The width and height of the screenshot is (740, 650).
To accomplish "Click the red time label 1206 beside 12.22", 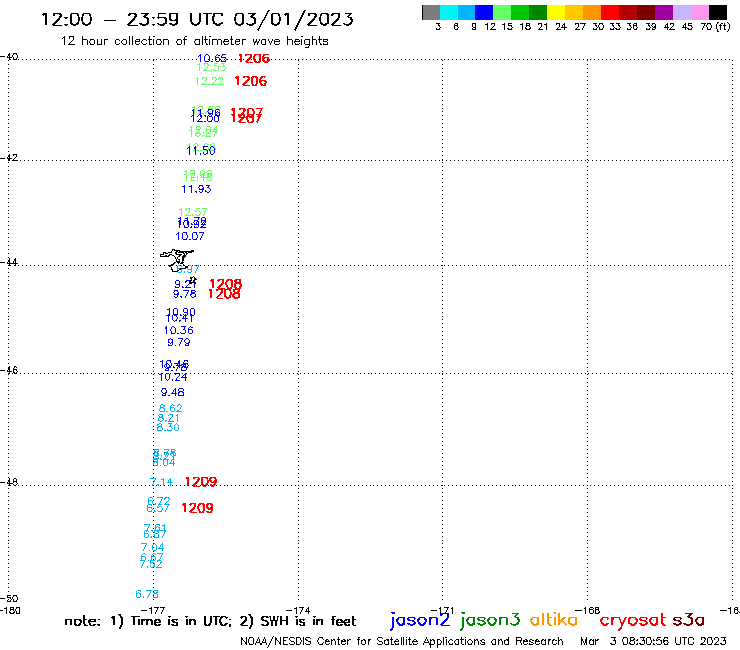I will coord(251,81).
